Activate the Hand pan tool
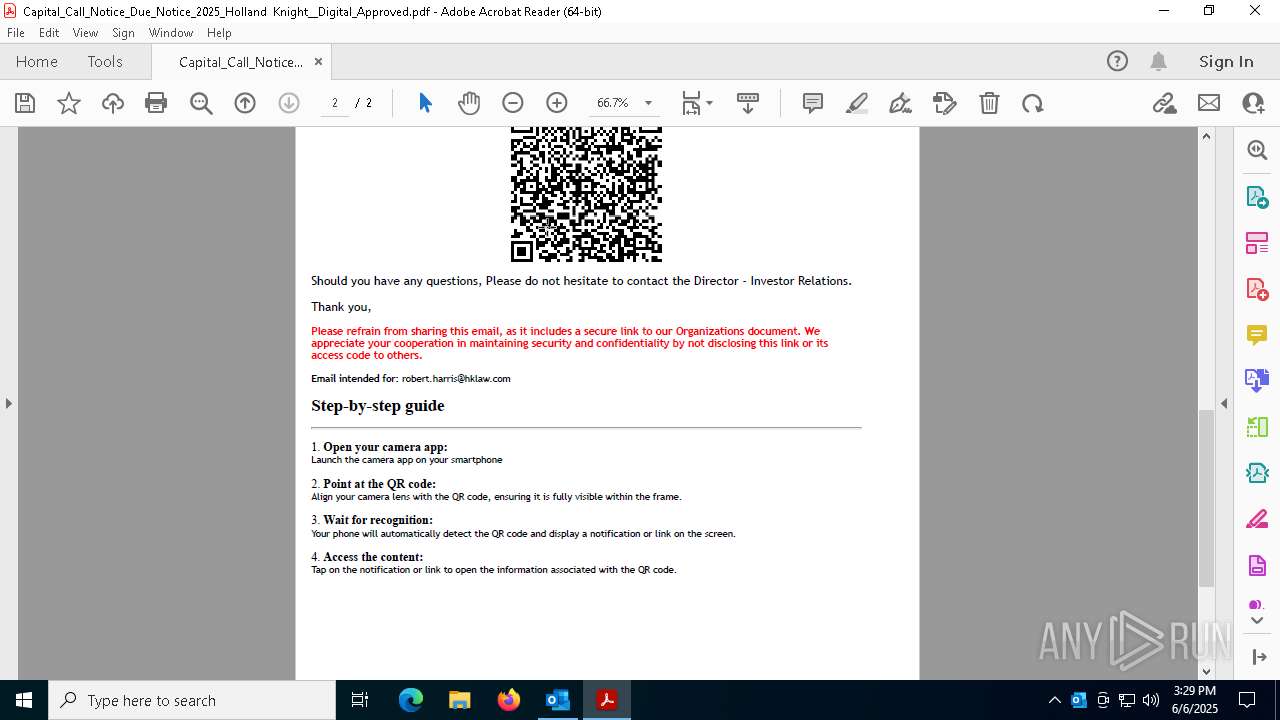The height and width of the screenshot is (720, 1280). point(469,103)
